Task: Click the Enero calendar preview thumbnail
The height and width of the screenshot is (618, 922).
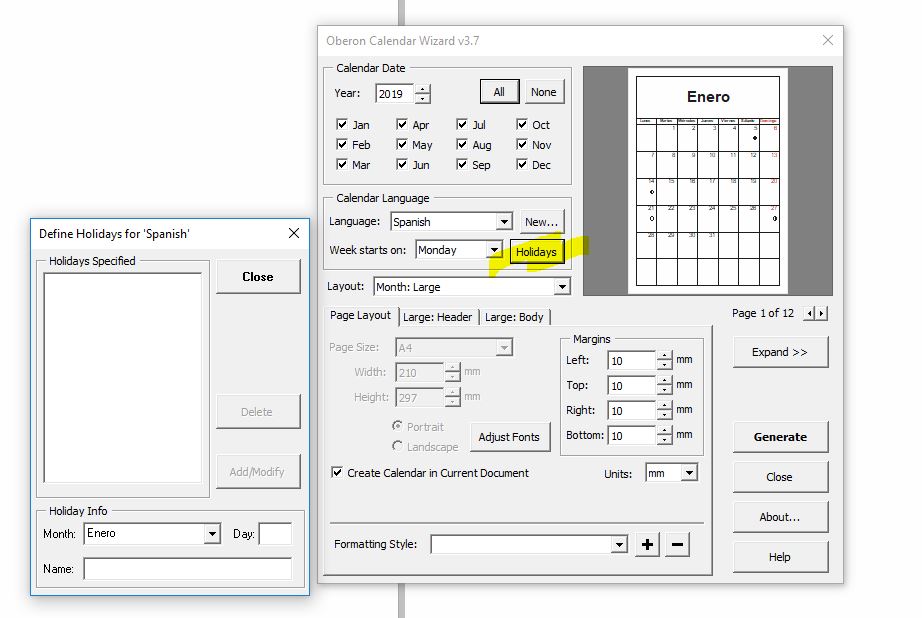Action: pos(708,181)
